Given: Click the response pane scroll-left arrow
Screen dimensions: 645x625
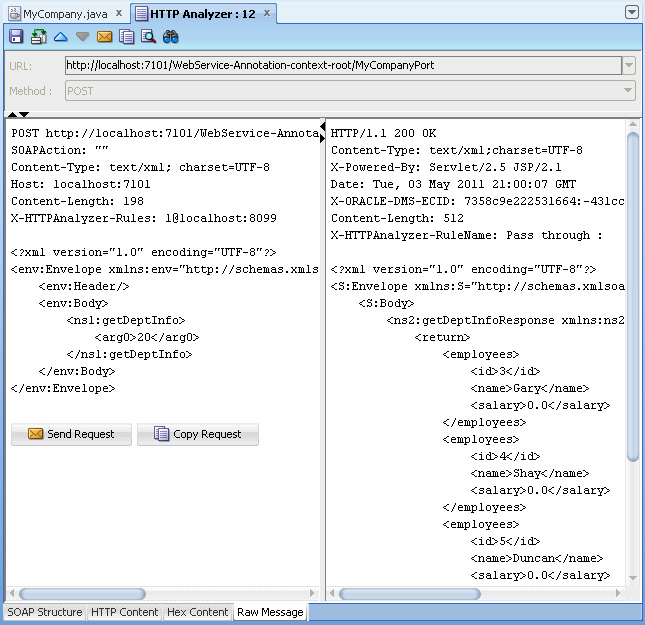Looking at the screenshot, I should click(332, 593).
